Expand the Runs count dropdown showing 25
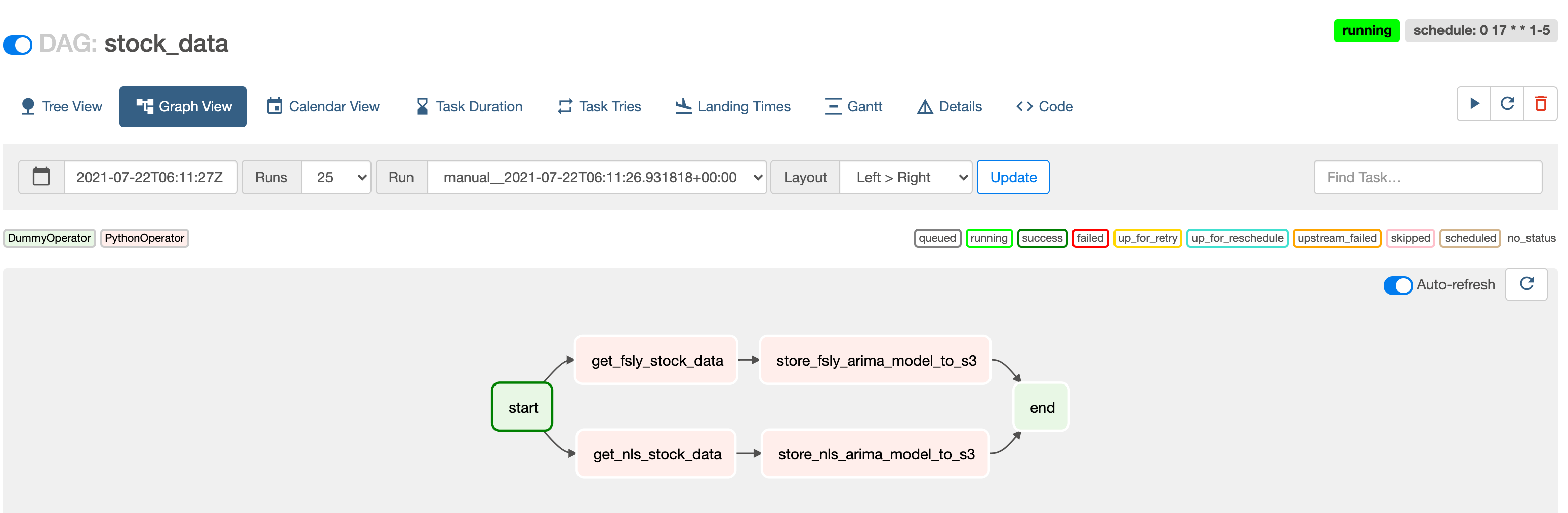1568x513 pixels. 336,177
